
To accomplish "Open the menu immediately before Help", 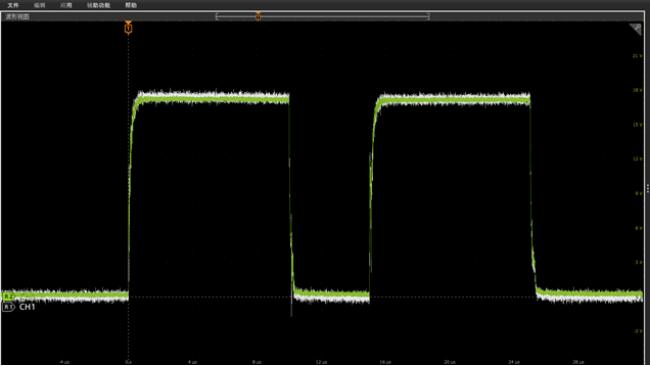I will pyautogui.click(x=99, y=5).
